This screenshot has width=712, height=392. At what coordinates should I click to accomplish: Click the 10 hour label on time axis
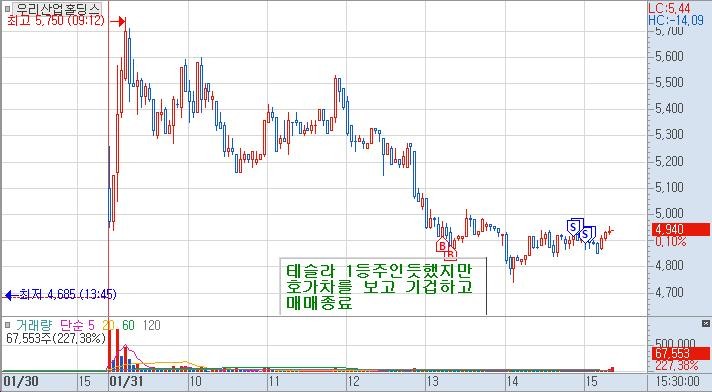tap(195, 381)
